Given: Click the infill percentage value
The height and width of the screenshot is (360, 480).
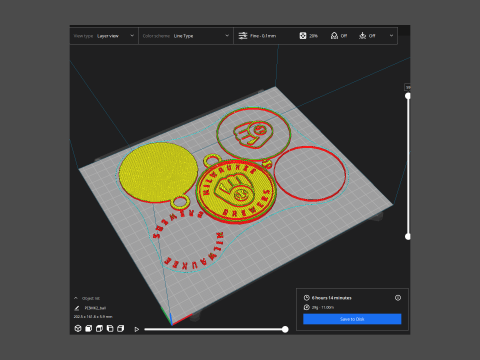Looking at the screenshot, I should tap(313, 36).
